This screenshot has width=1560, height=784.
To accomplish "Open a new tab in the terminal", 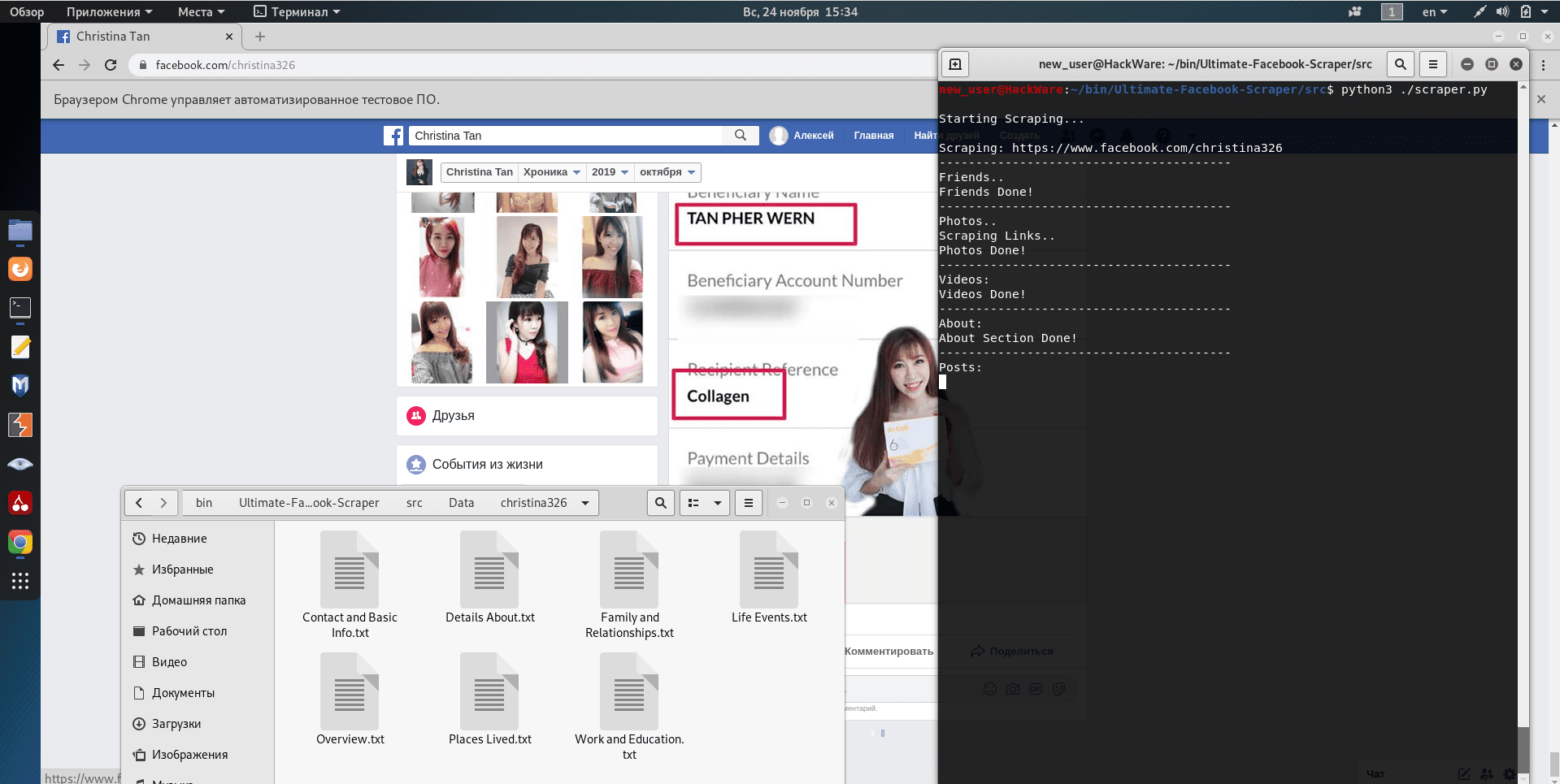I will pyautogui.click(x=954, y=64).
